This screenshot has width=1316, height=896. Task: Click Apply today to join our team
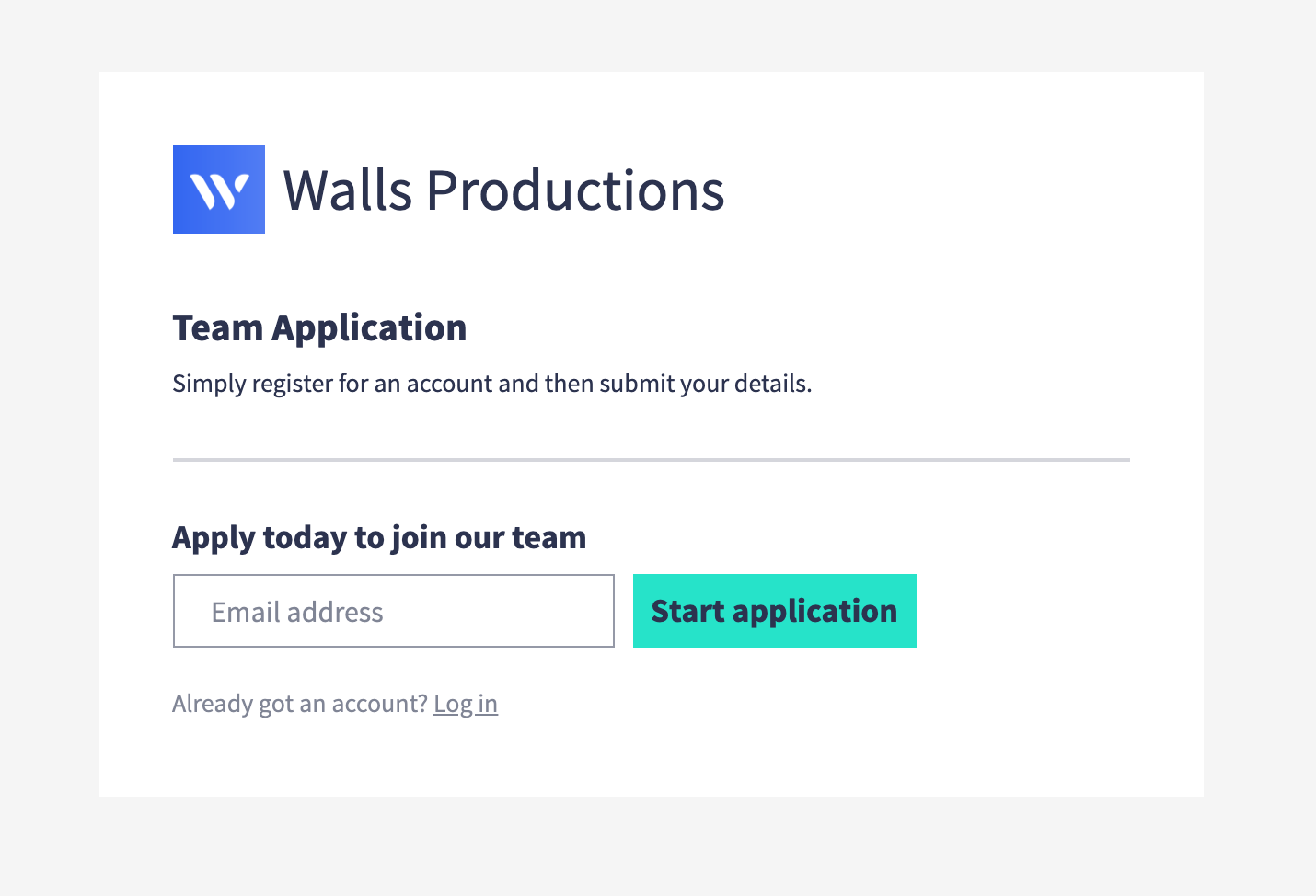coord(379,536)
